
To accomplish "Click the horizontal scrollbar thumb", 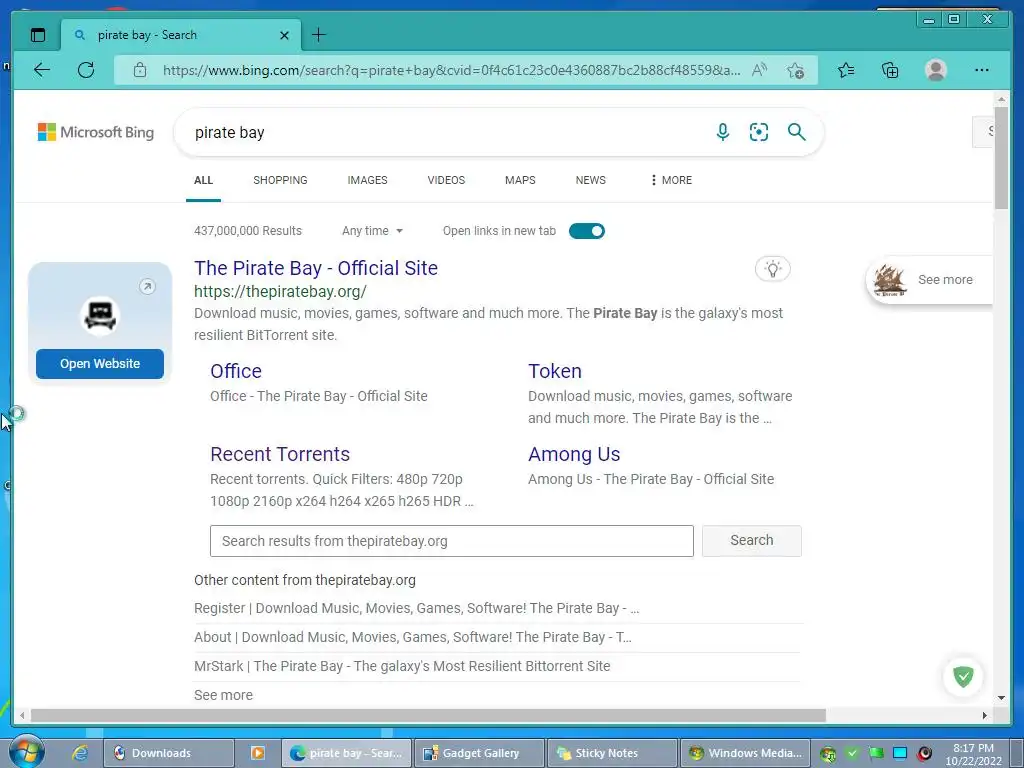I will pyautogui.click(x=428, y=716).
